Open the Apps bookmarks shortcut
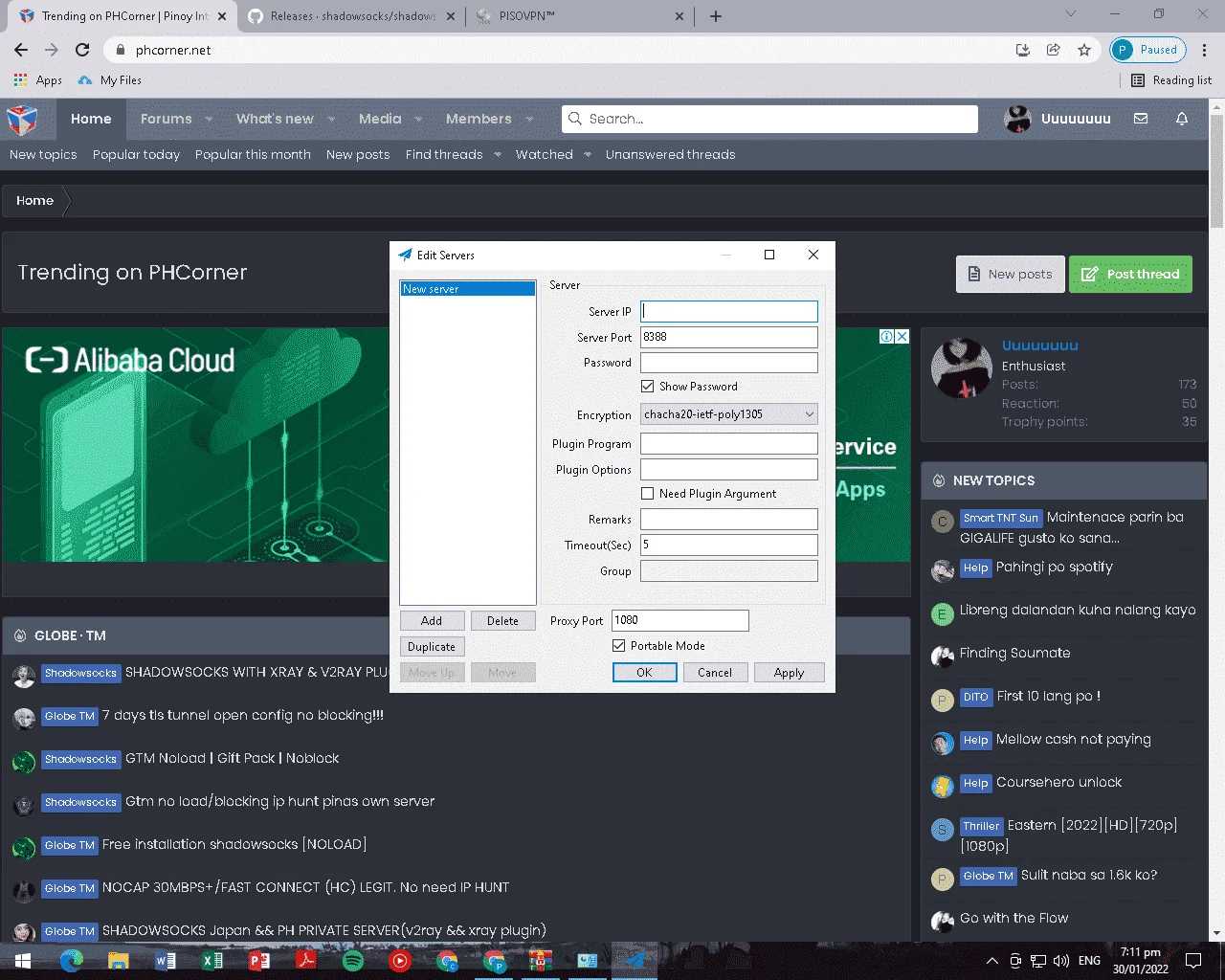The width and height of the screenshot is (1225, 980). (38, 80)
